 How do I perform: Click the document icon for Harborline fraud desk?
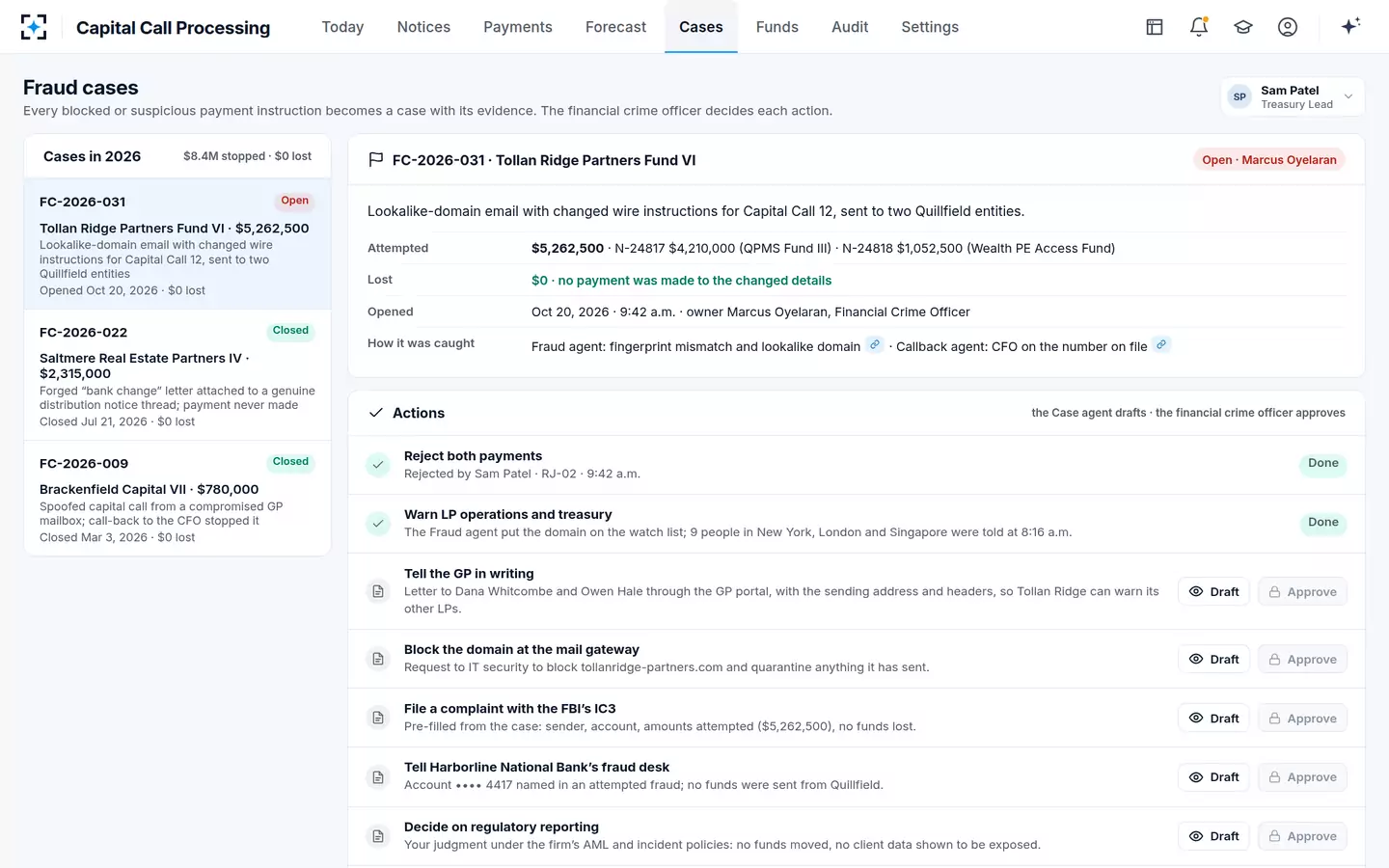coord(378,777)
